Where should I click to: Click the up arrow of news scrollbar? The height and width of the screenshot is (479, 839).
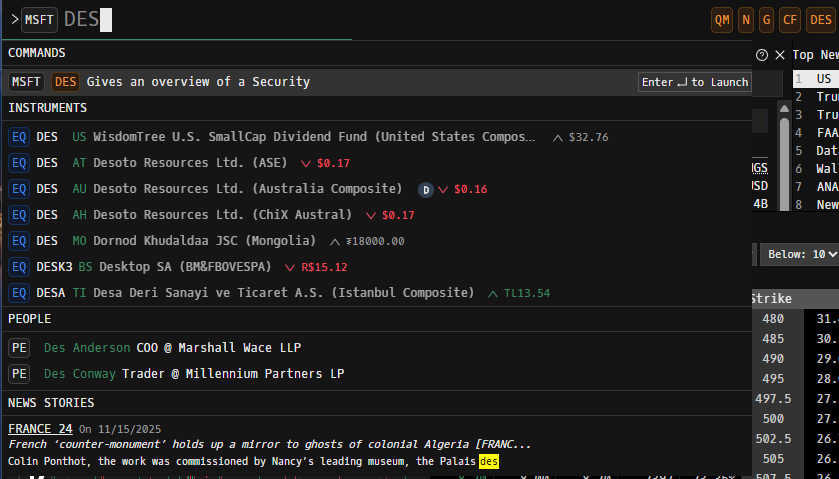784,108
